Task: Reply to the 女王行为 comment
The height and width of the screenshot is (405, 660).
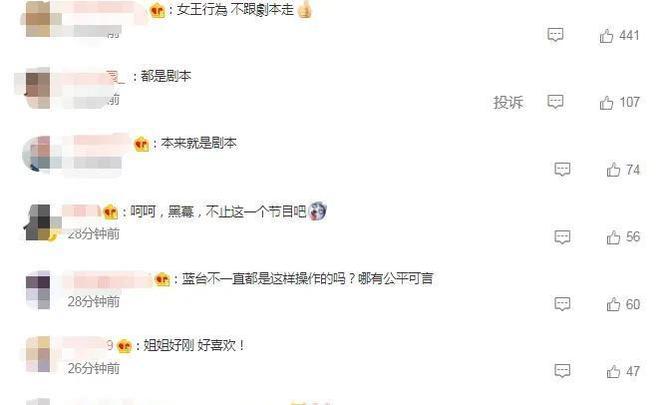Action: [x=555, y=35]
